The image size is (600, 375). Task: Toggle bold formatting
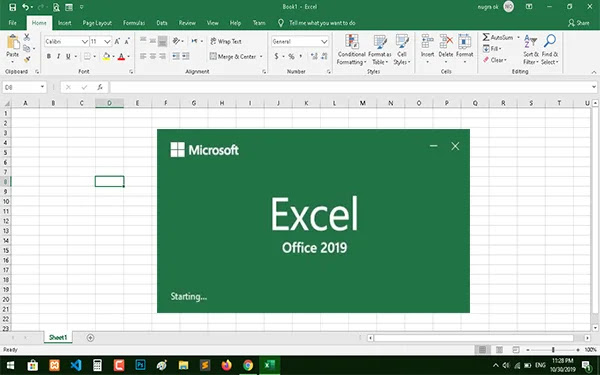click(x=49, y=56)
